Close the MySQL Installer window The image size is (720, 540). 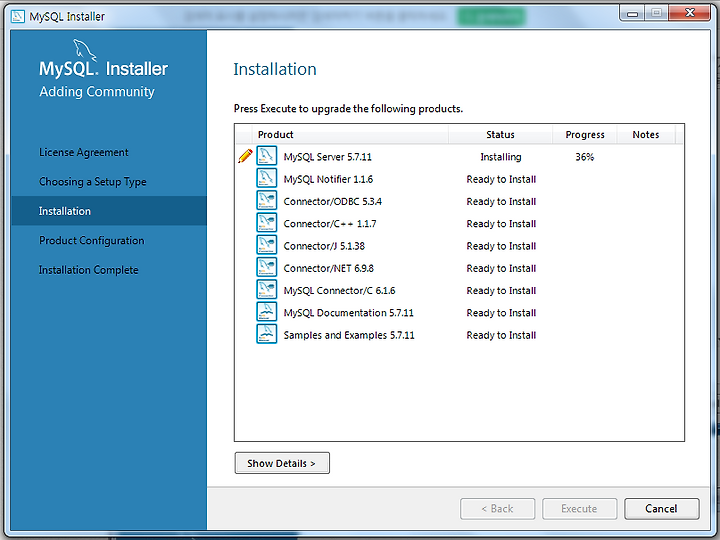690,13
